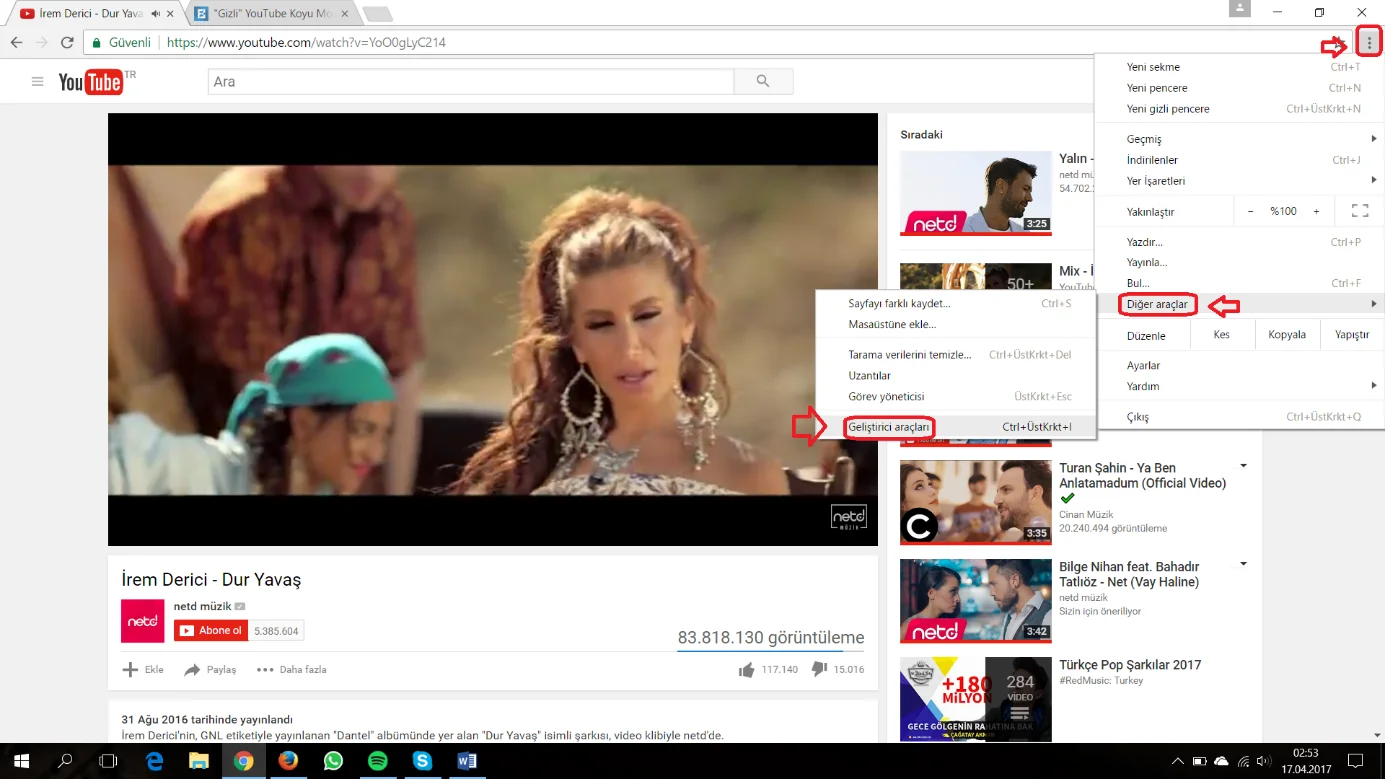Open YouTube hamburger guide menu

(38, 82)
